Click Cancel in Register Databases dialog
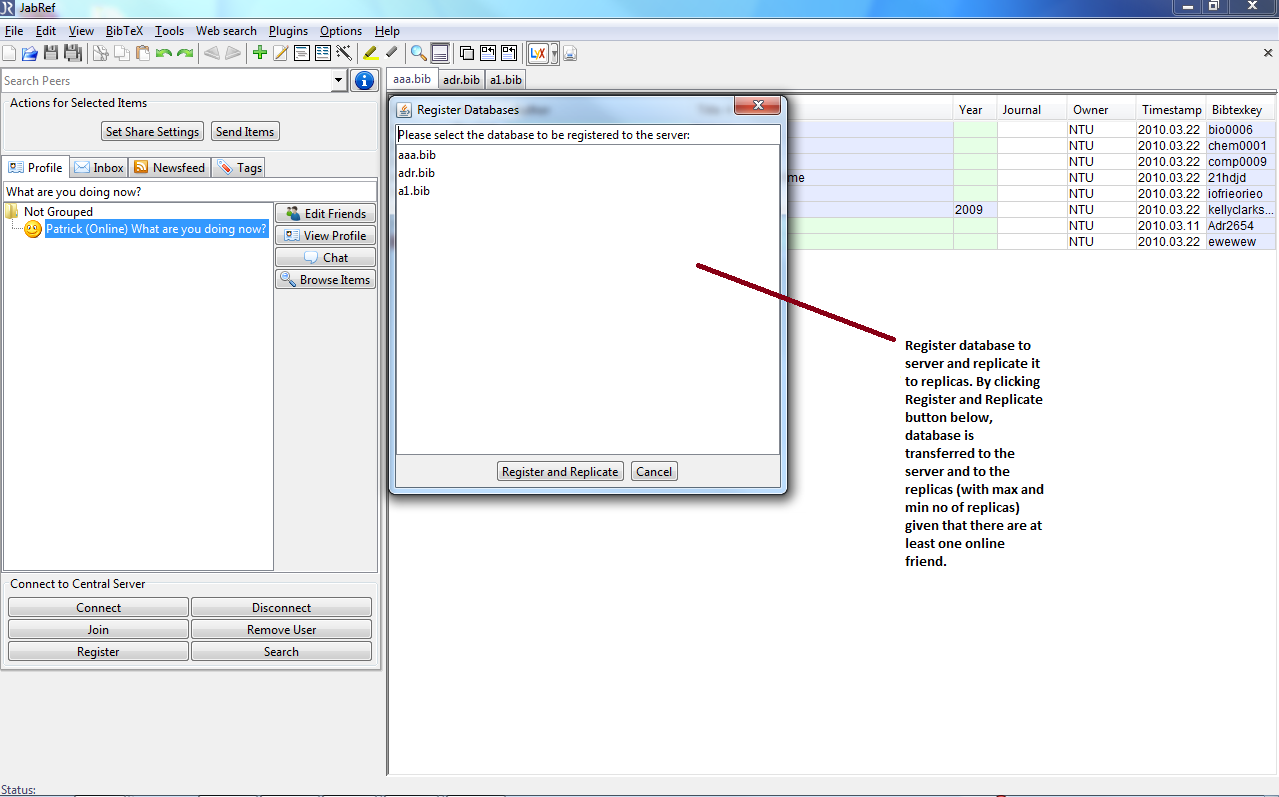1279x797 pixels. 654,471
